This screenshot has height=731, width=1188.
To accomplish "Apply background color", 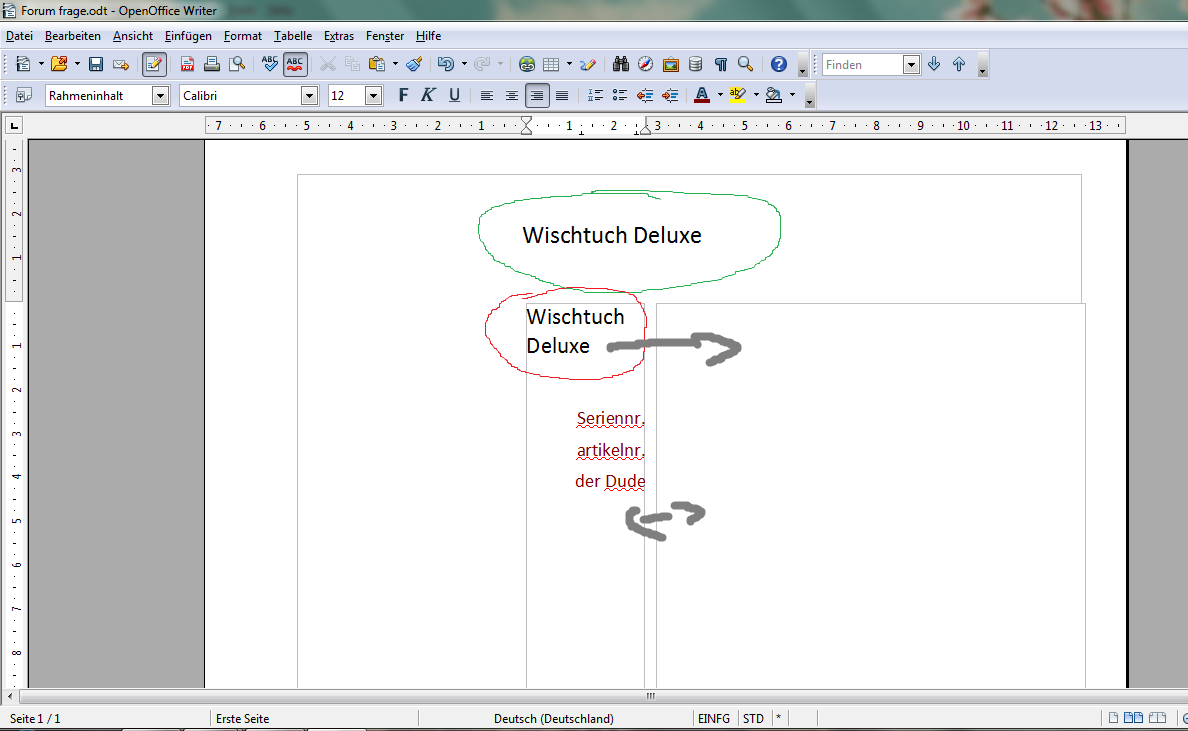I will (774, 95).
